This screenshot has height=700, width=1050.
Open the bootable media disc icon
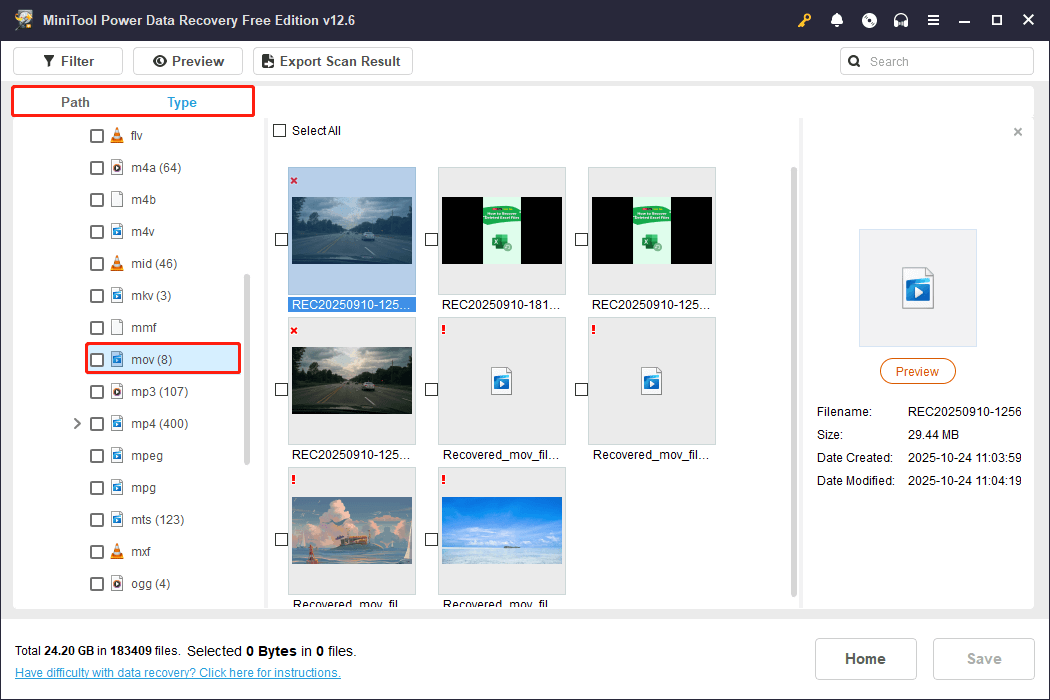coord(869,20)
